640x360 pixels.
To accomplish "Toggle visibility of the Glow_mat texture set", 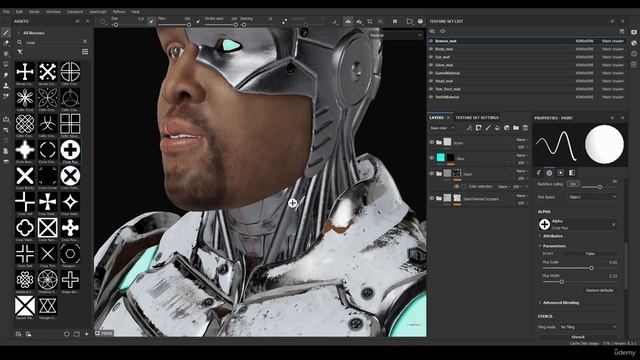I will (431, 65).
